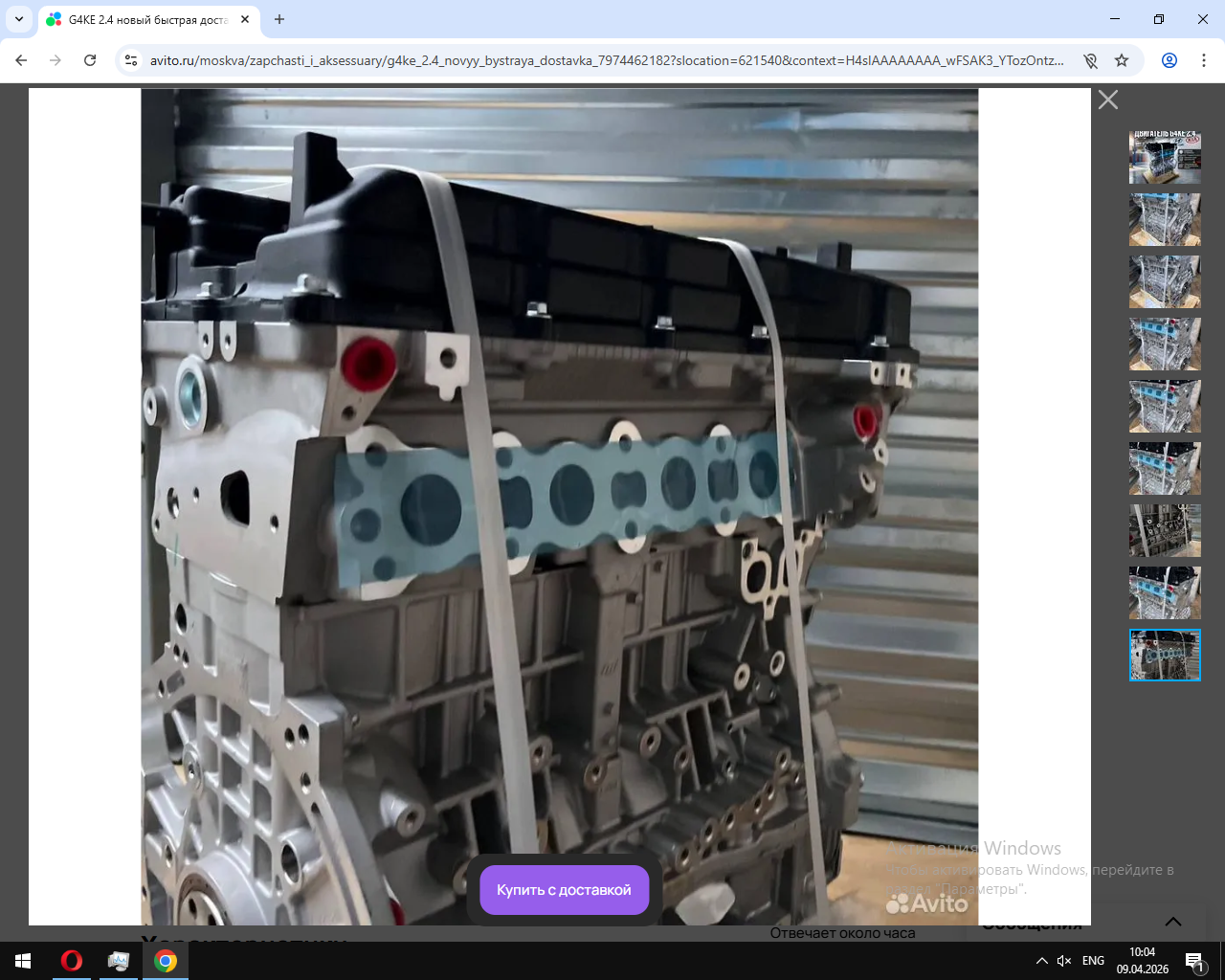Select the third gallery thumbnail
This screenshot has width=1225, height=980.
1165,281
